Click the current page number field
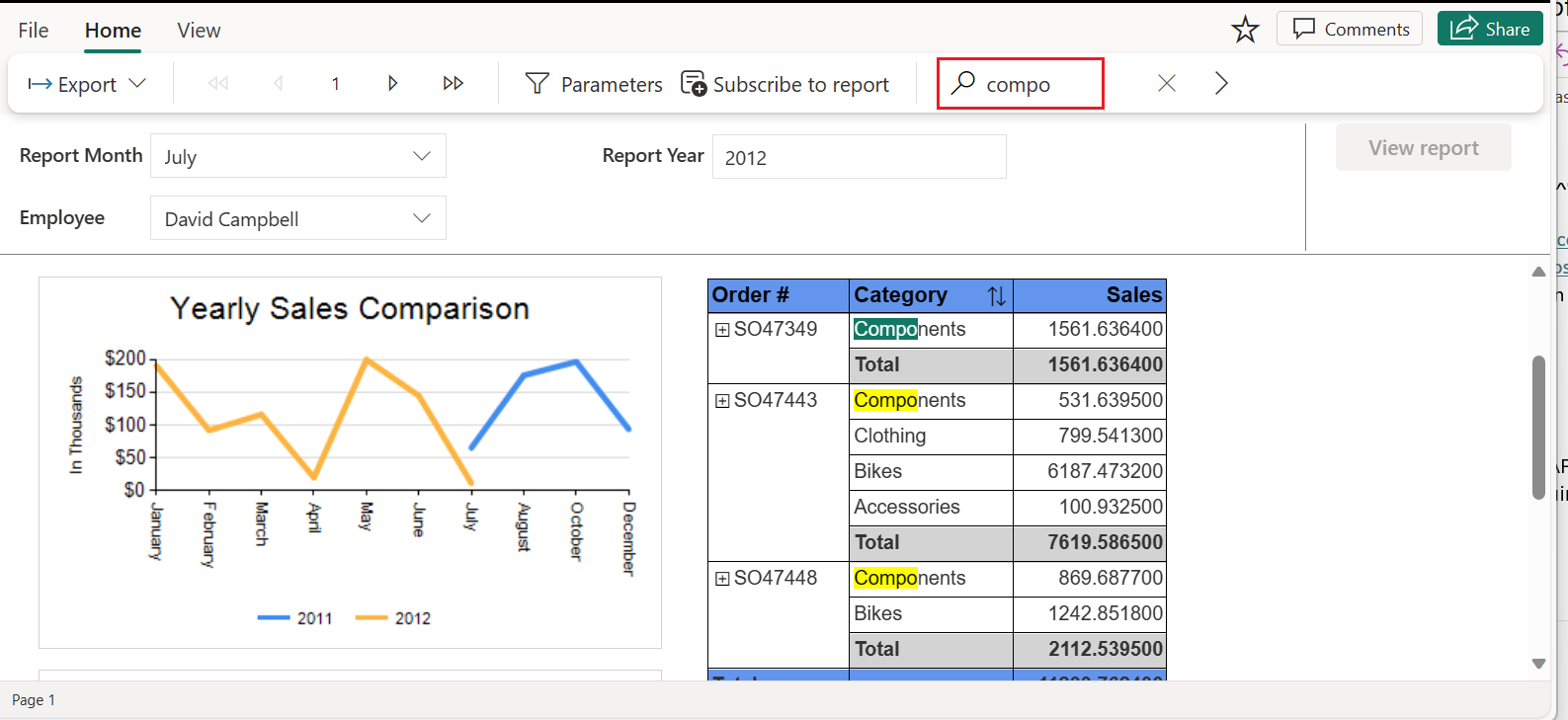 point(336,84)
